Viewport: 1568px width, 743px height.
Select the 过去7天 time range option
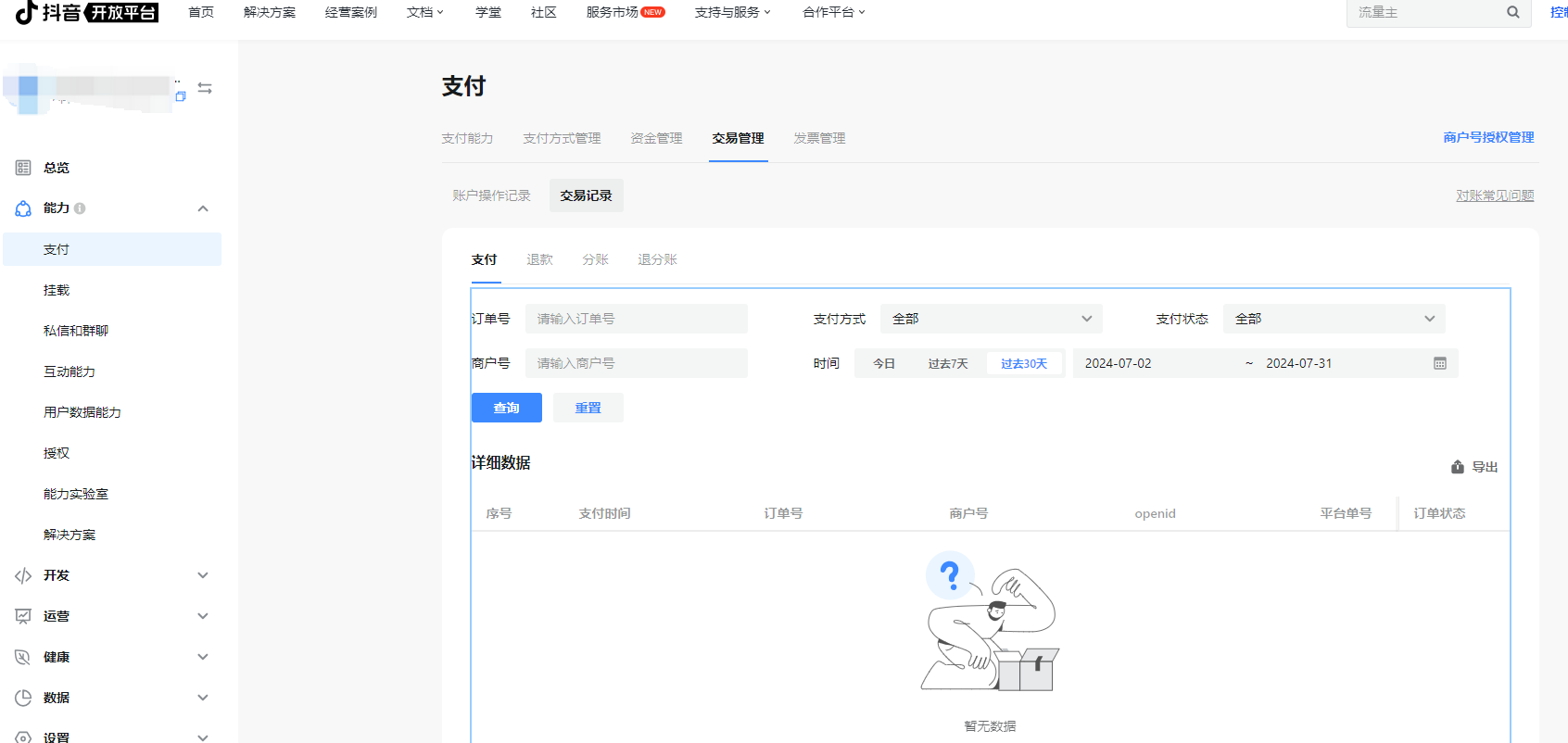[947, 363]
